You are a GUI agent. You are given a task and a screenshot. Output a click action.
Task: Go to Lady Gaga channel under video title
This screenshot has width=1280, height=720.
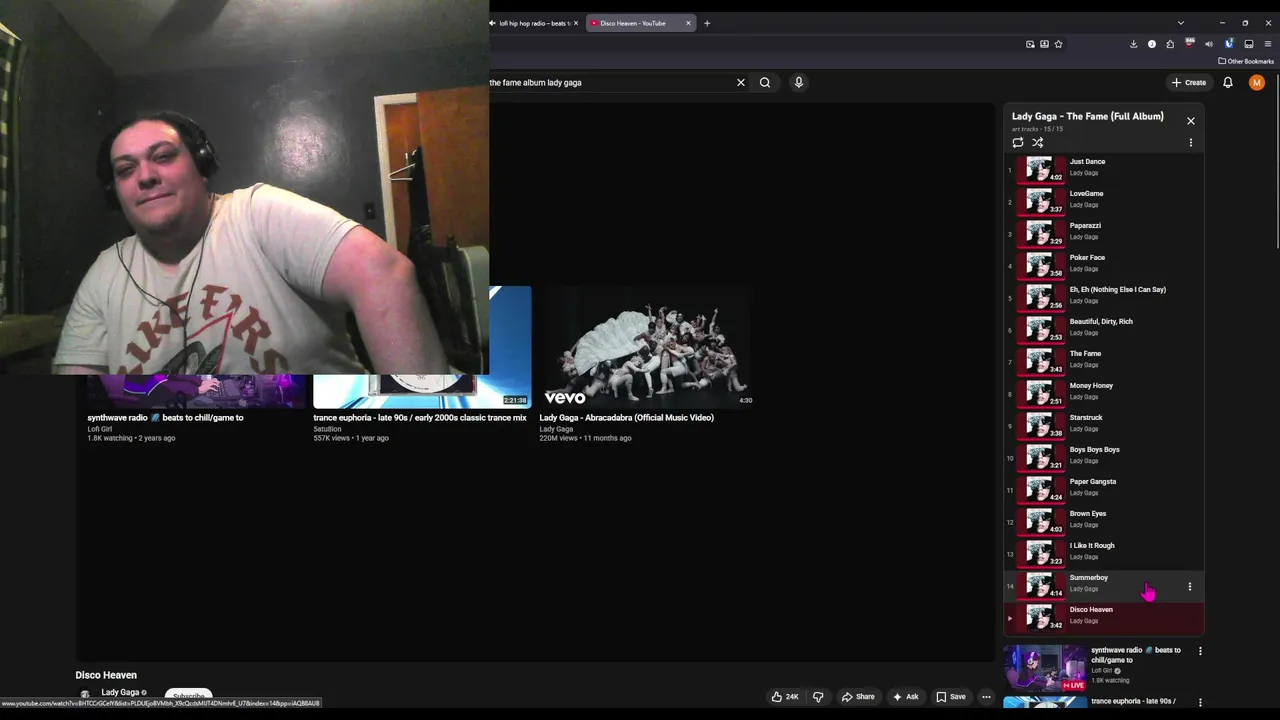(120, 692)
